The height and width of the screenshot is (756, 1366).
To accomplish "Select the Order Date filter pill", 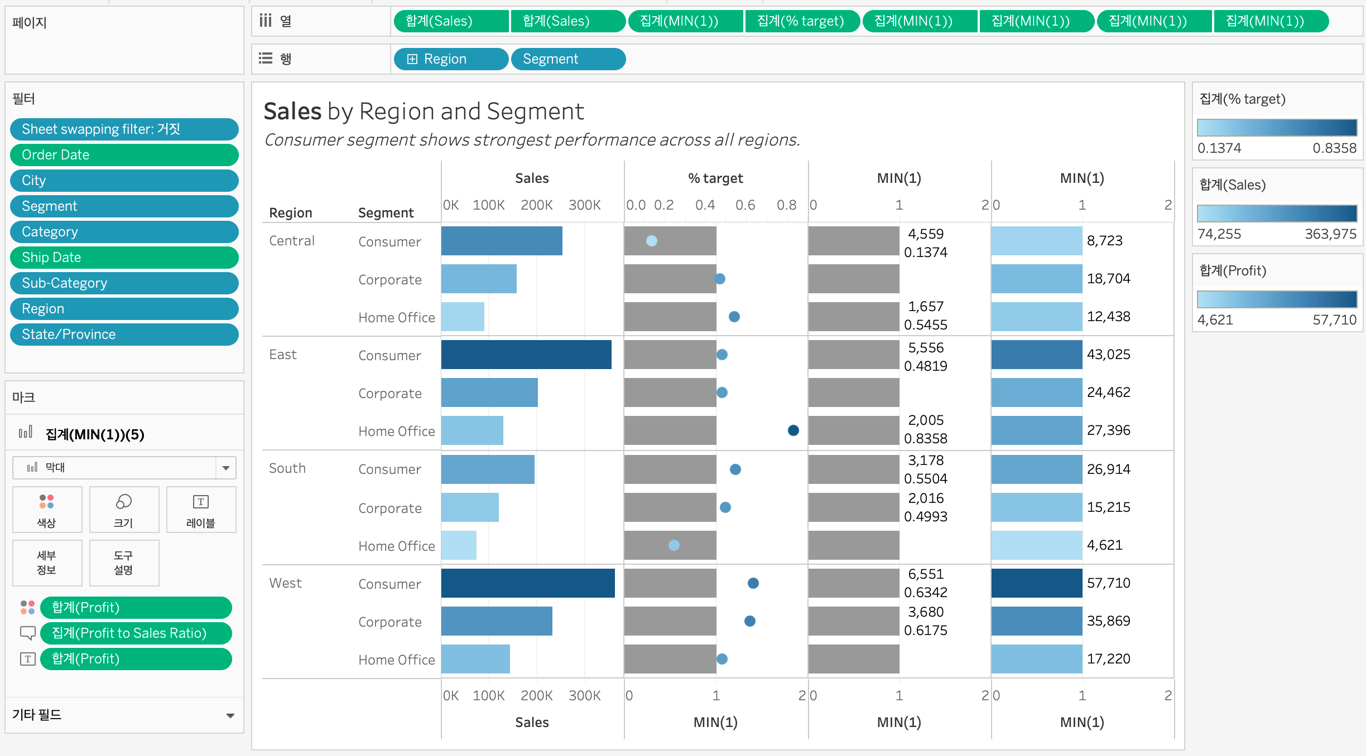I will pyautogui.click(x=124, y=155).
